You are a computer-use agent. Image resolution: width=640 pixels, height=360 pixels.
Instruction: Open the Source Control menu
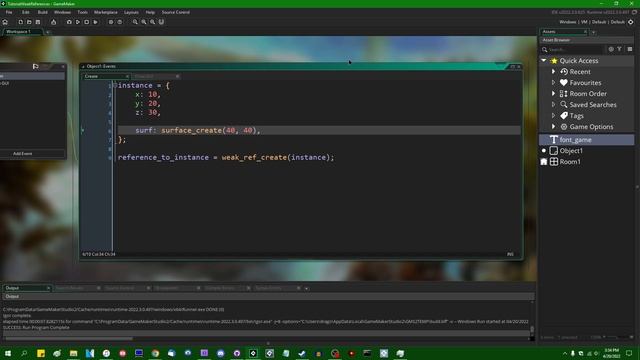pyautogui.click(x=176, y=12)
